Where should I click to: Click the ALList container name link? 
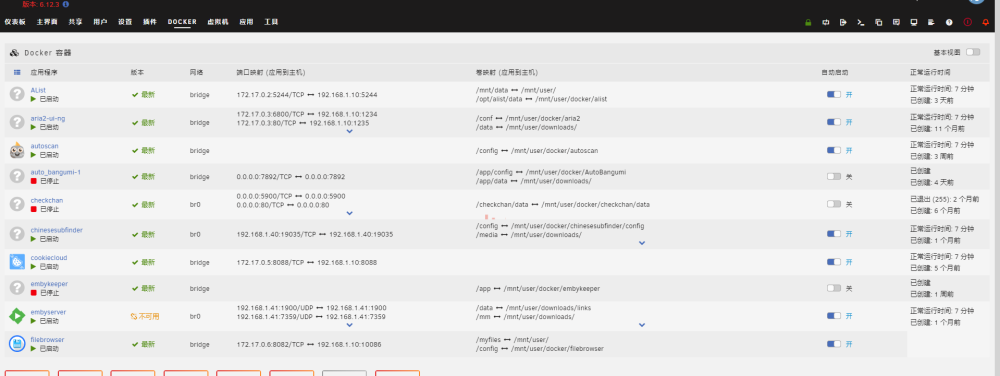coord(38,90)
